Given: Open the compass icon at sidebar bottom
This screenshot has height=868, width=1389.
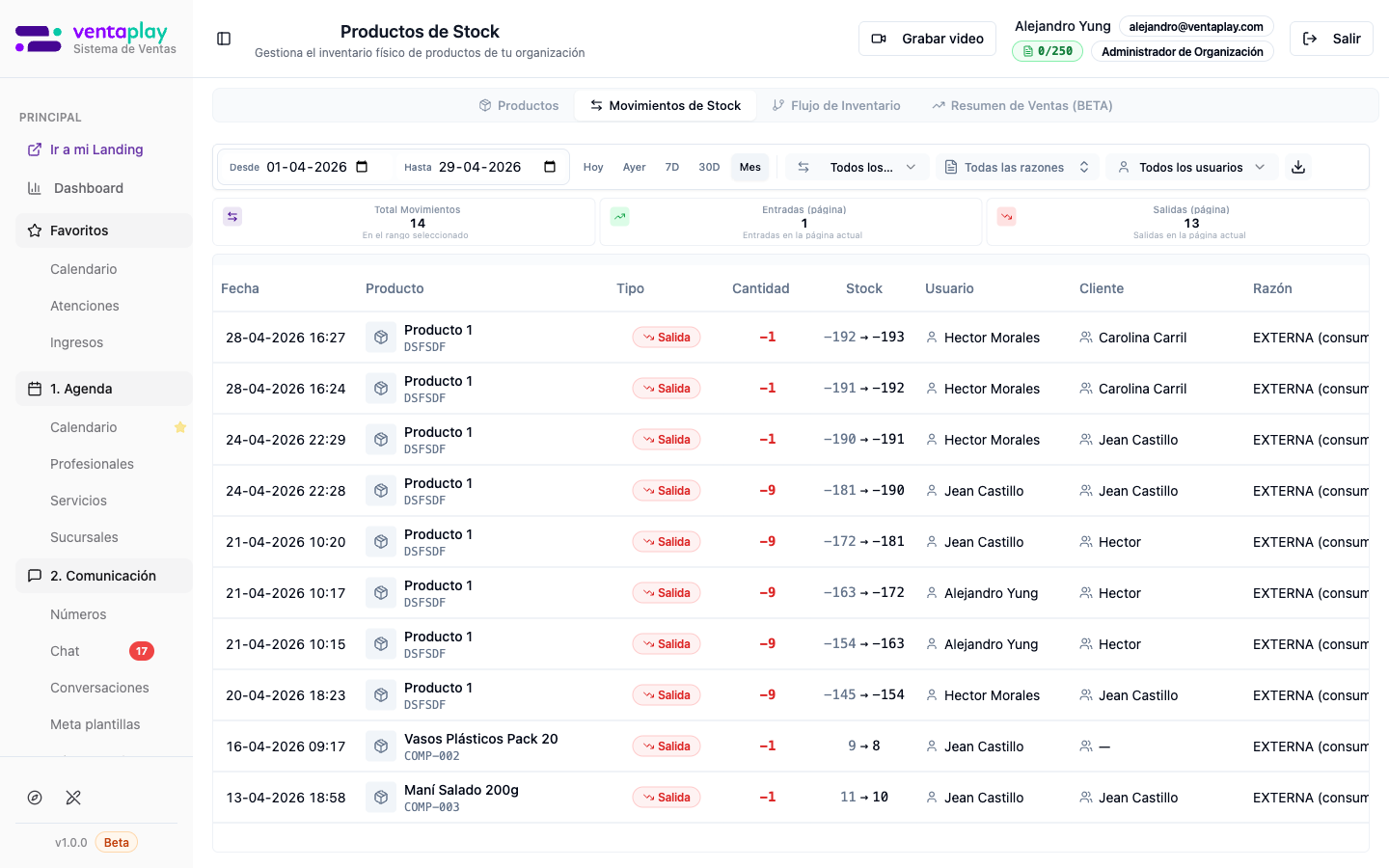Looking at the screenshot, I should tap(35, 798).
